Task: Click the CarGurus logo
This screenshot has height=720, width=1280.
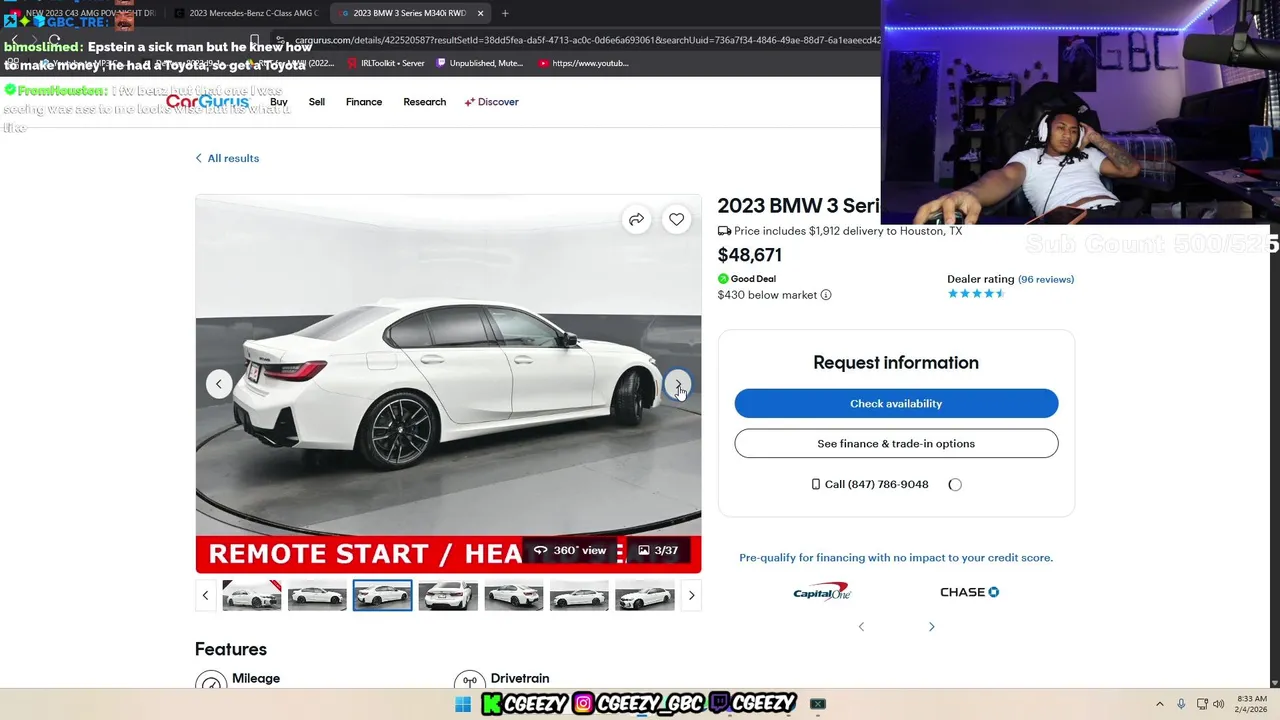Action: (x=207, y=102)
